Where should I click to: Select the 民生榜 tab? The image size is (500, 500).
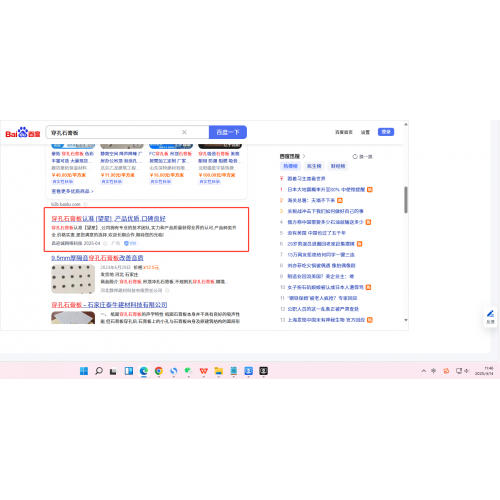(x=314, y=166)
